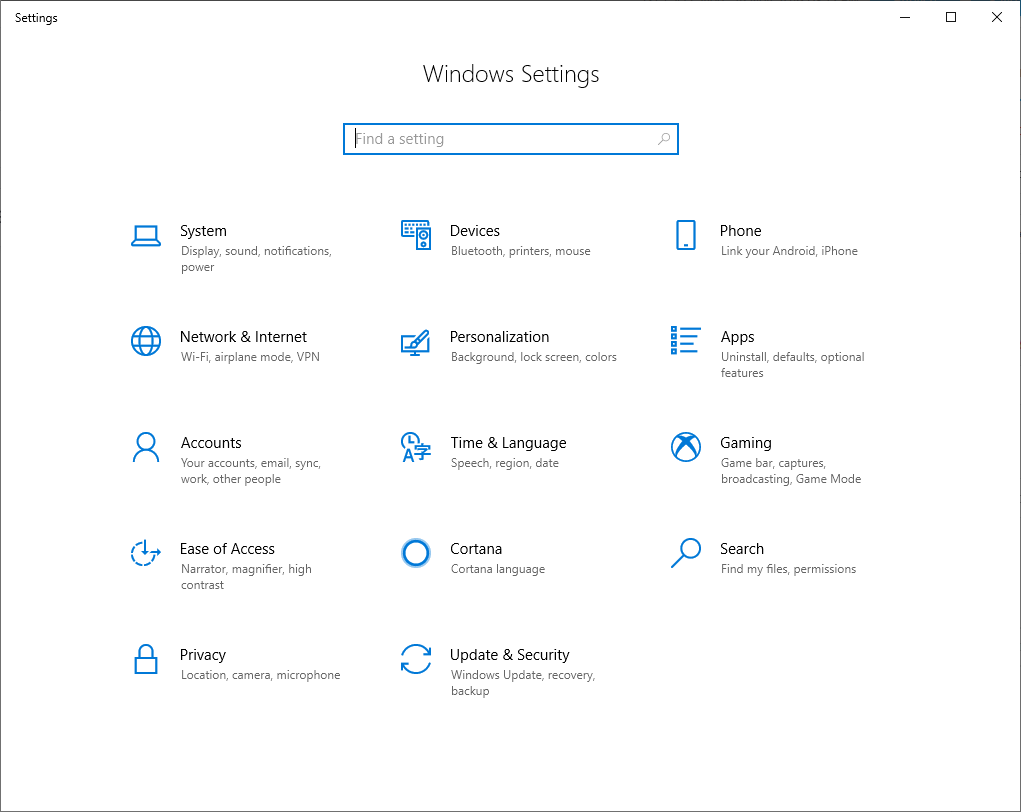This screenshot has width=1021, height=812.
Task: Click "Your accounts, email, sync" description
Action: click(x=251, y=471)
